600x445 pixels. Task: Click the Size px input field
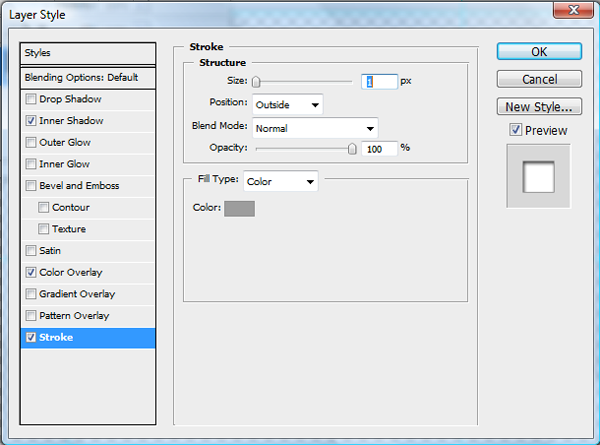(x=380, y=82)
